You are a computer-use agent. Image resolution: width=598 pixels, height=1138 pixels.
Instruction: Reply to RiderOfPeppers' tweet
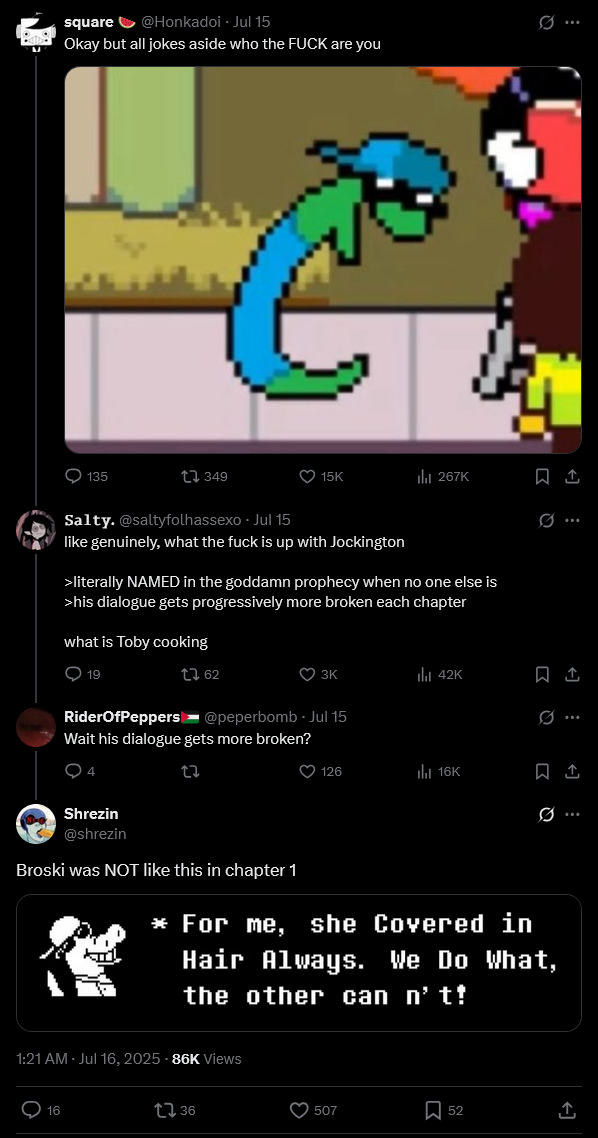click(80, 771)
